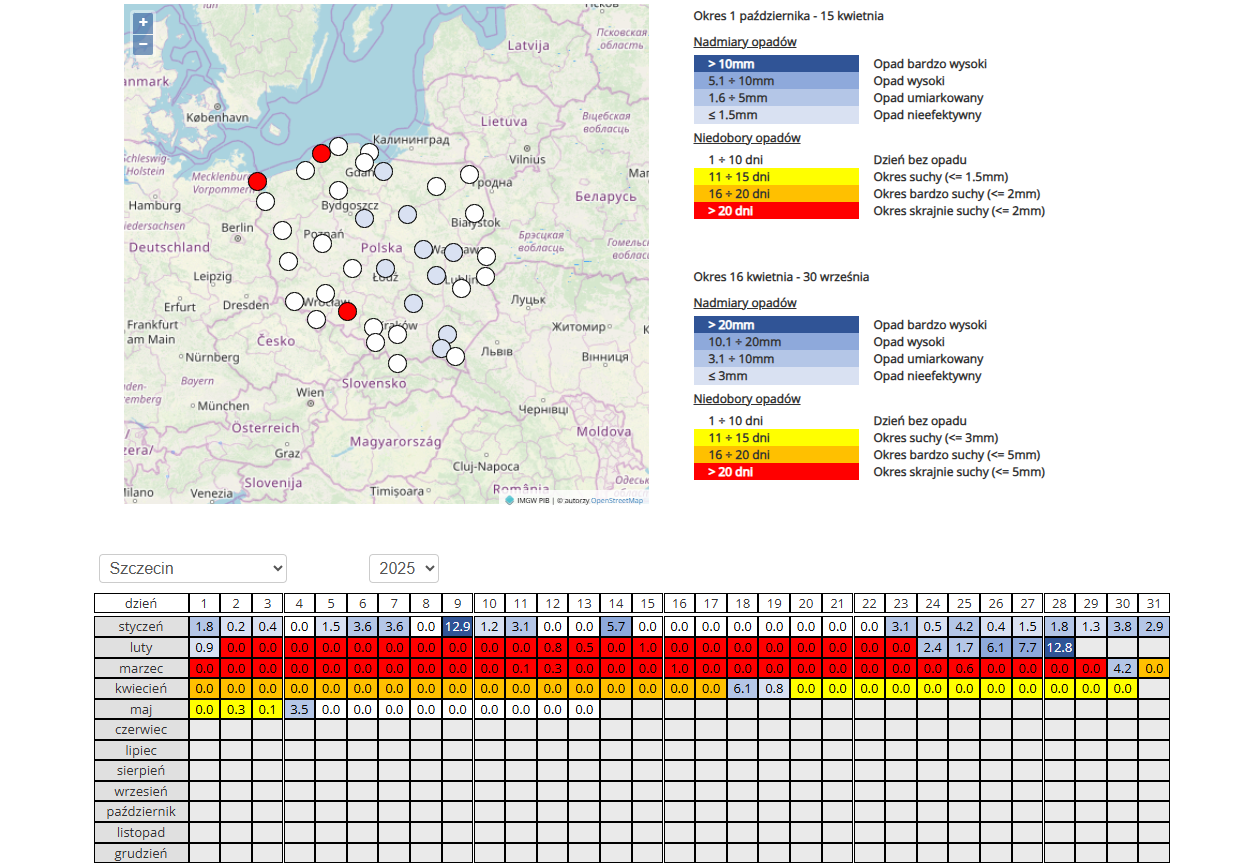Click the station marker near Białystok

(x=474, y=213)
